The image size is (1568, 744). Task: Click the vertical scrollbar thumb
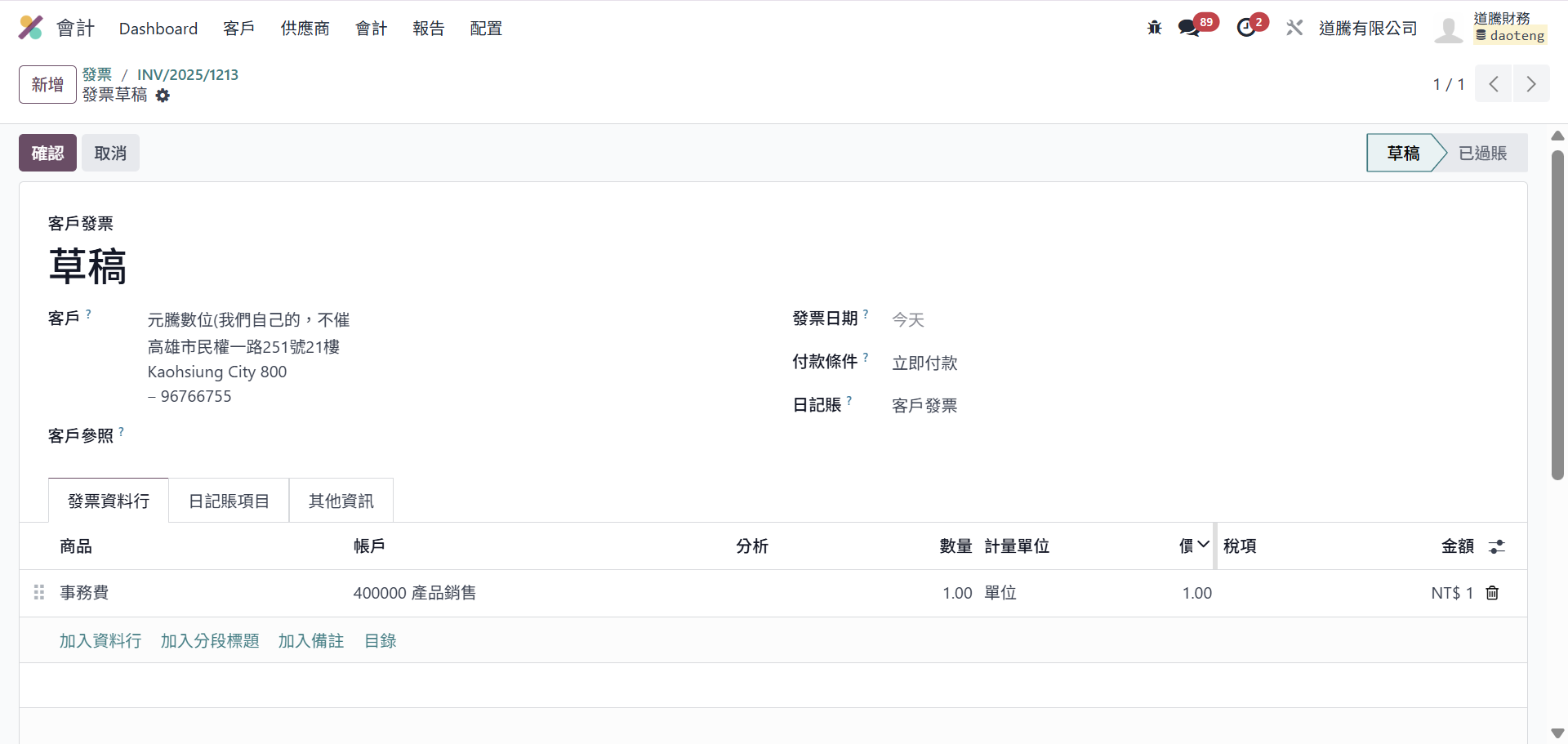[1557, 314]
